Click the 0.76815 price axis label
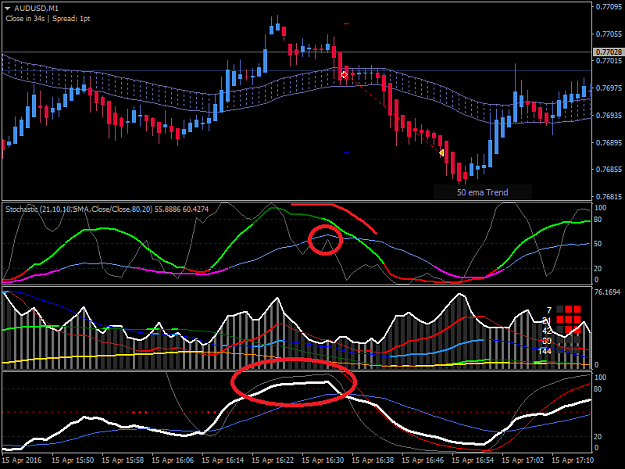Screen dimensions: 625x469 click(608, 196)
